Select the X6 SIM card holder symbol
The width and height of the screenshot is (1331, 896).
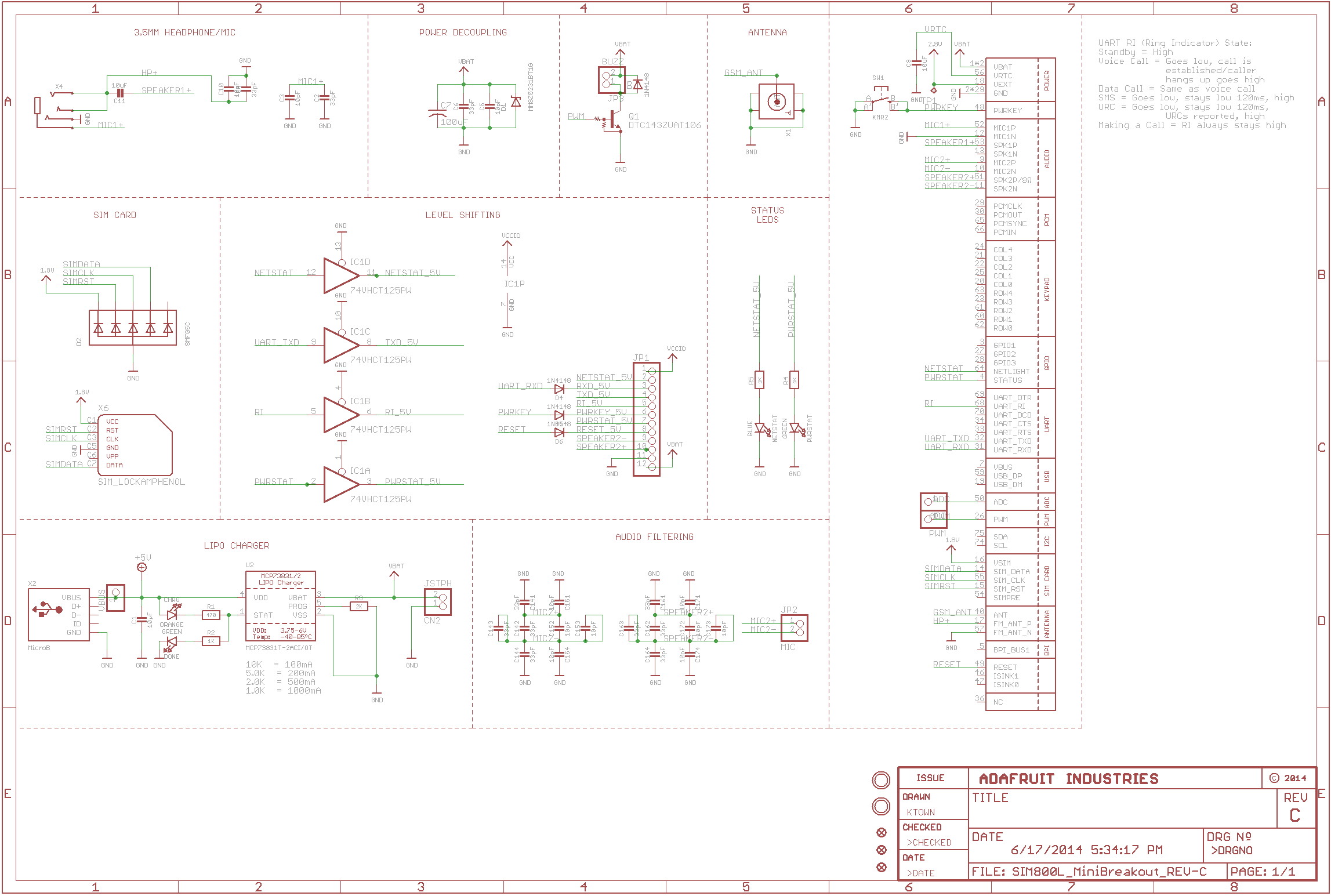pos(135,445)
